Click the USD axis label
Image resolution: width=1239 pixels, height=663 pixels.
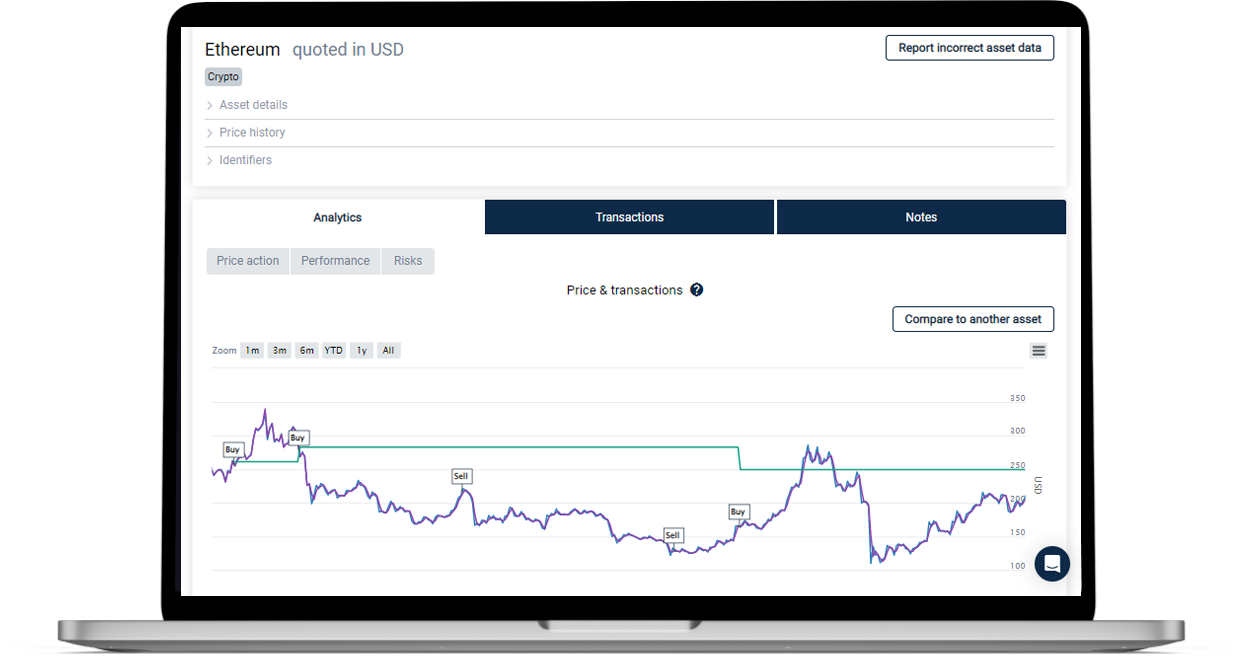(1038, 485)
